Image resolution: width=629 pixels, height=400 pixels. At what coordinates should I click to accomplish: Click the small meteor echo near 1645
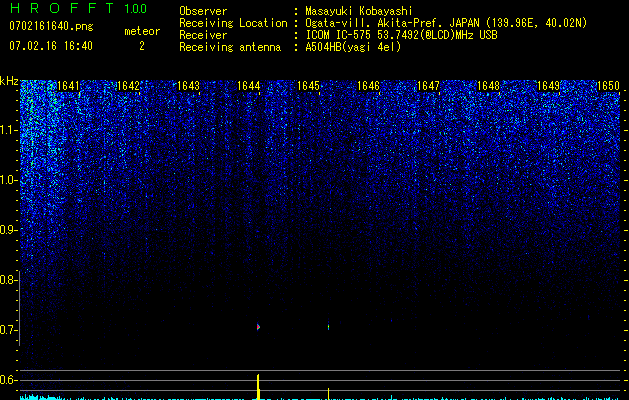pos(329,327)
